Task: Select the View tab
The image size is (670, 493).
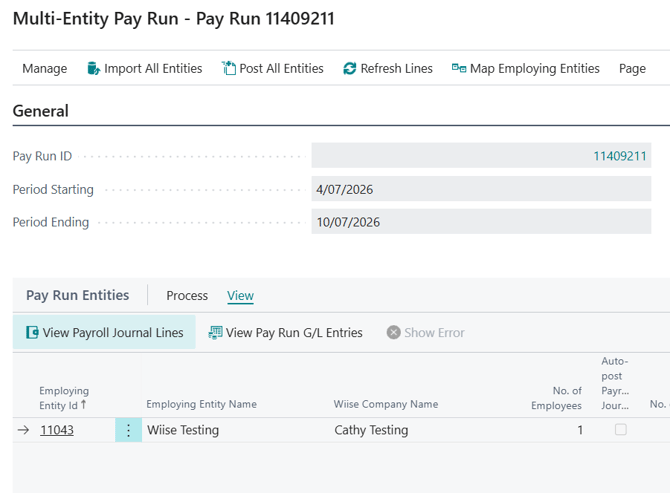Action: coord(240,295)
